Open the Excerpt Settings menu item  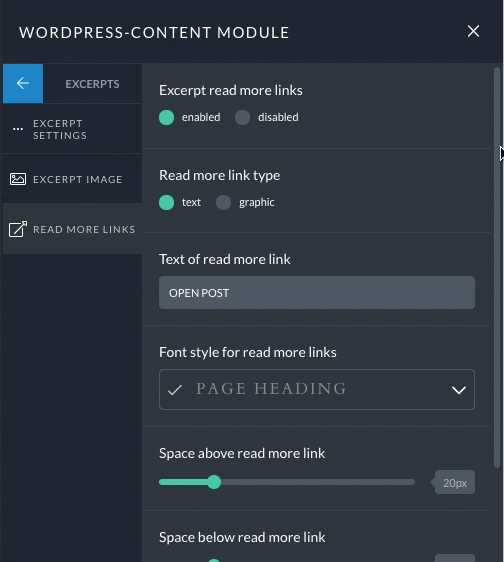point(72,129)
